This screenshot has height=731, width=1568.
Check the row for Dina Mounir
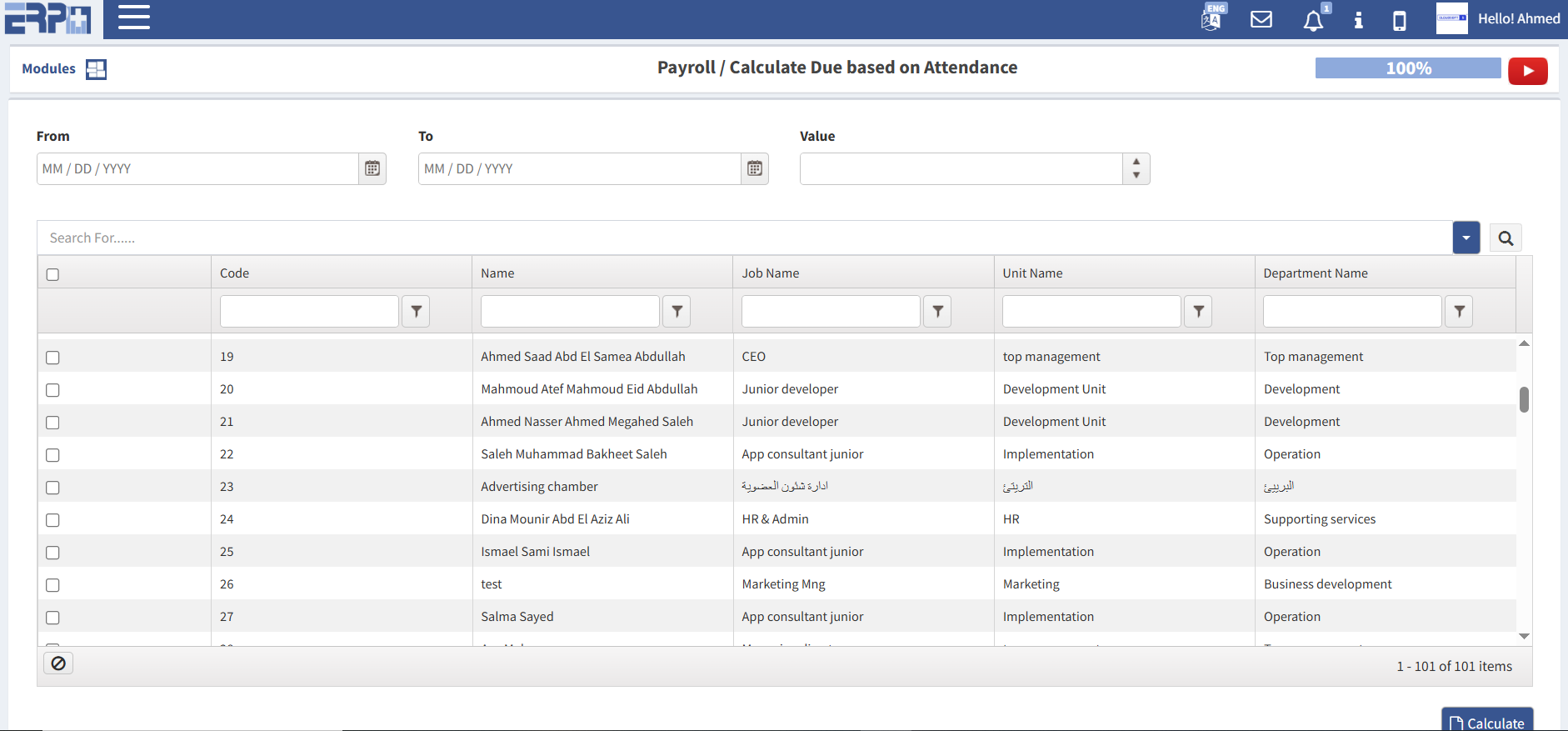coord(52,520)
